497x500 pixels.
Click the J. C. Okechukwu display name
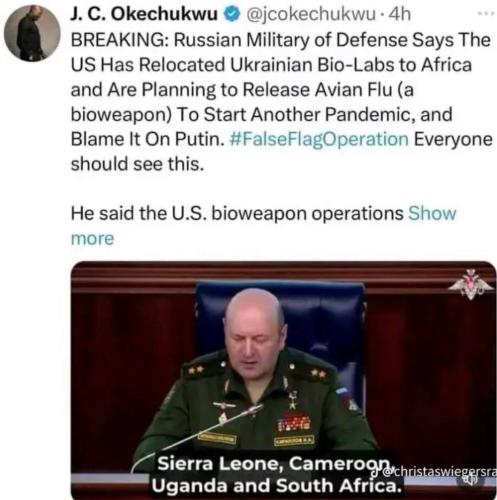click(144, 14)
